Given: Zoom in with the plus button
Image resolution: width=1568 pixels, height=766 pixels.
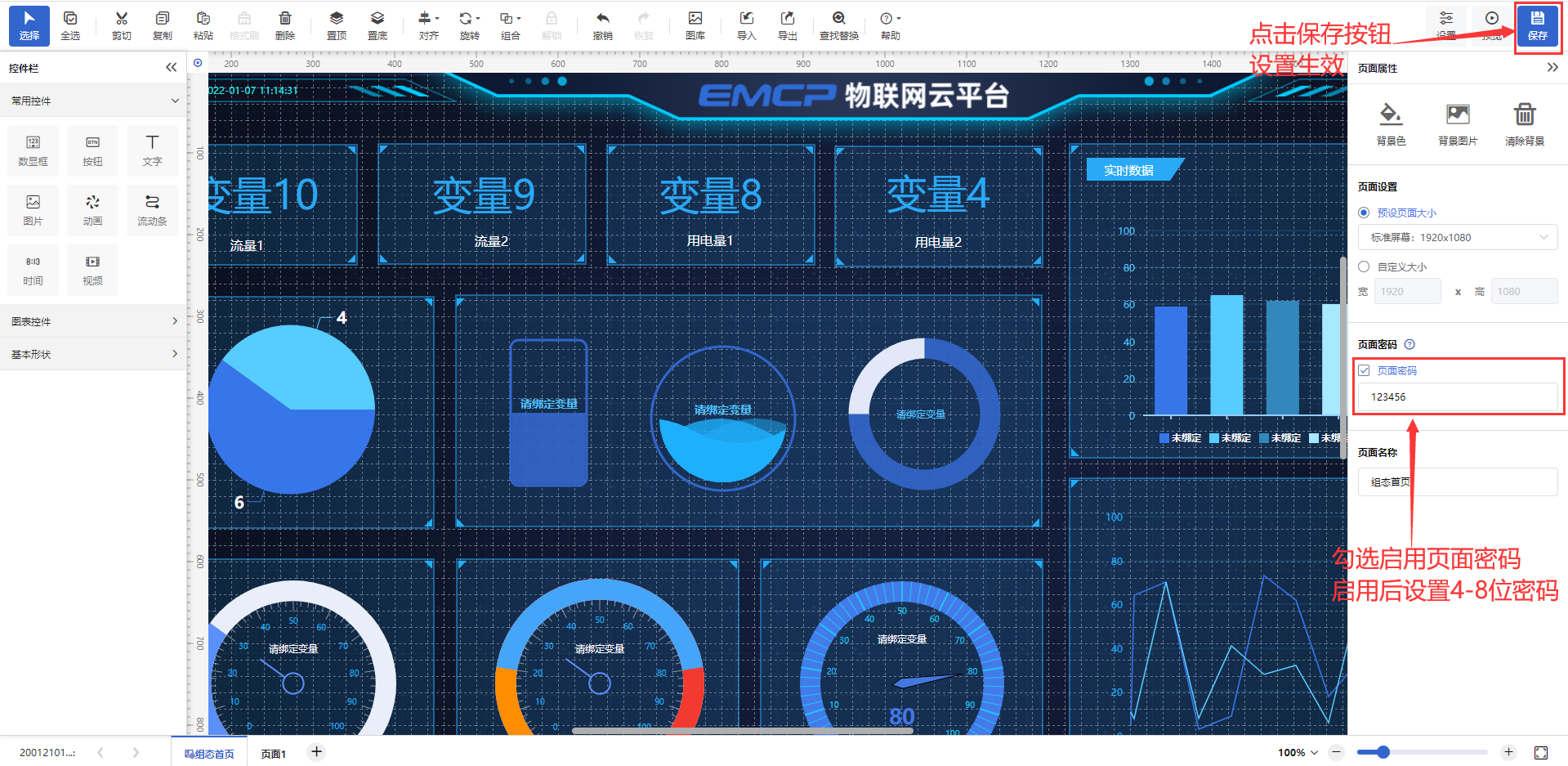Looking at the screenshot, I should 1508,752.
